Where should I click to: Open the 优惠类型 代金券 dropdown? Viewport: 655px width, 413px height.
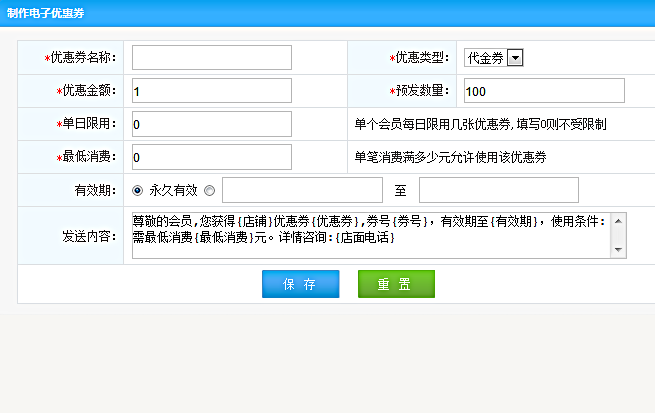[x=494, y=58]
